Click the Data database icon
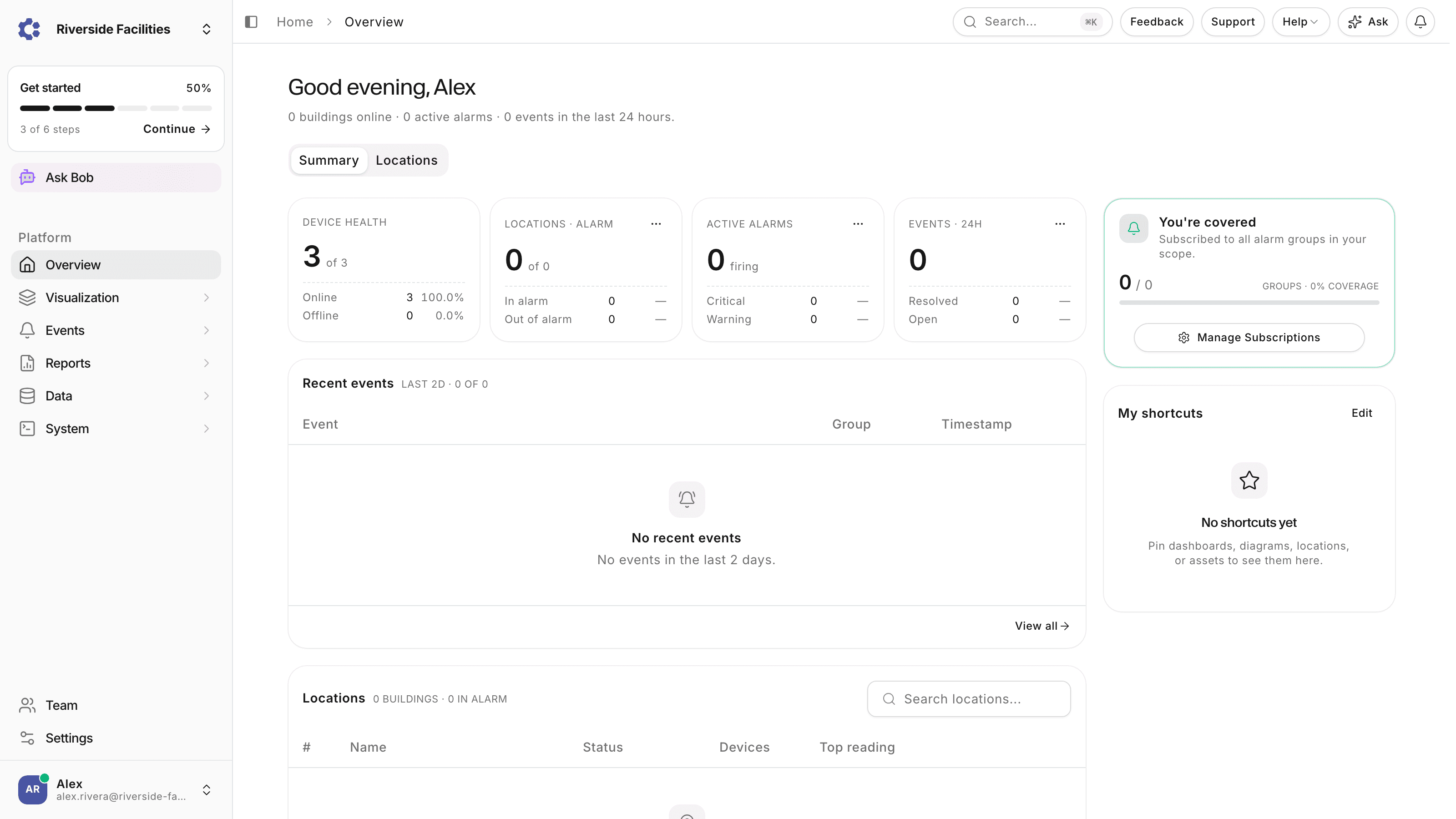This screenshot has height=819, width=1456. [27, 396]
